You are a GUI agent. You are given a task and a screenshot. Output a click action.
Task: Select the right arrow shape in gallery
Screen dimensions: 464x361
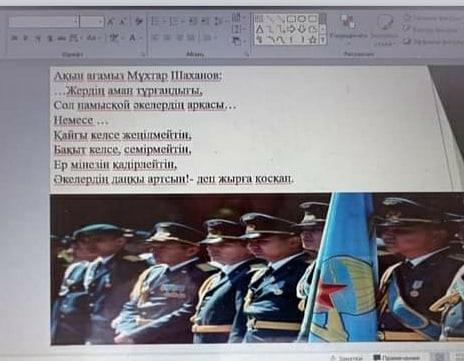point(291,29)
